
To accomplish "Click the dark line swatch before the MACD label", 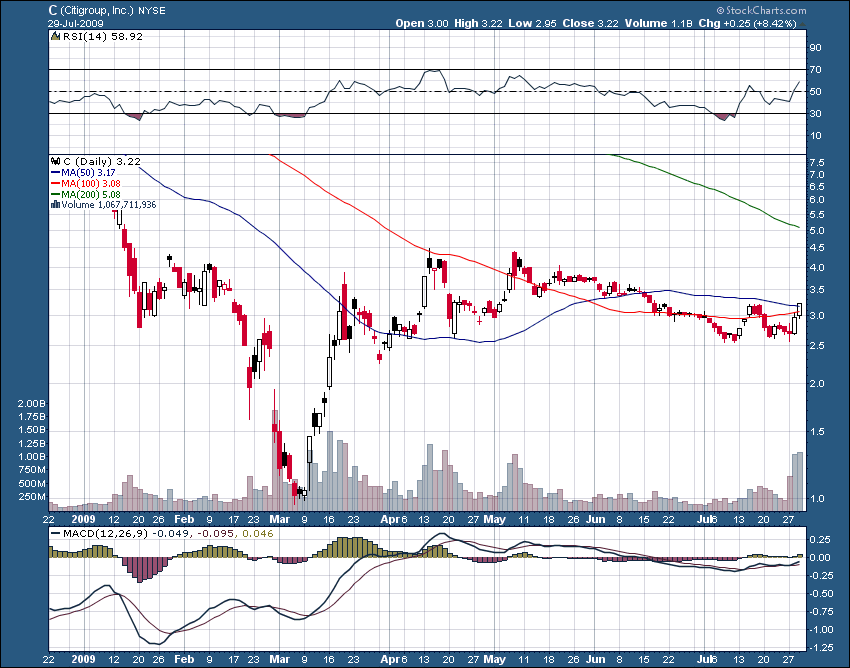I will [x=55, y=534].
